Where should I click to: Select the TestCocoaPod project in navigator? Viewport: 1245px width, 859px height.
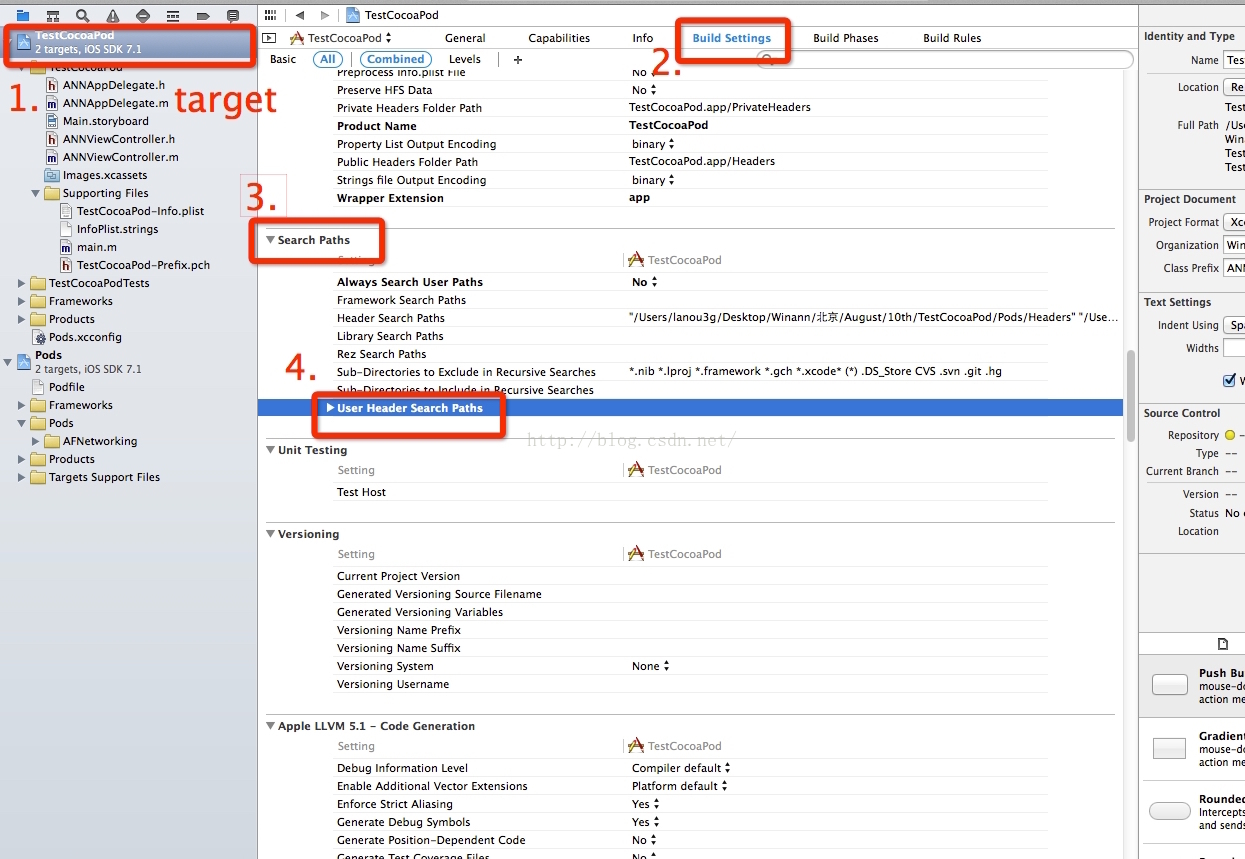129,42
